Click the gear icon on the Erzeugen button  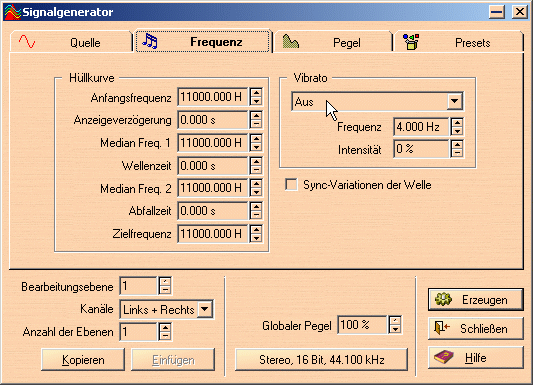[x=444, y=299]
